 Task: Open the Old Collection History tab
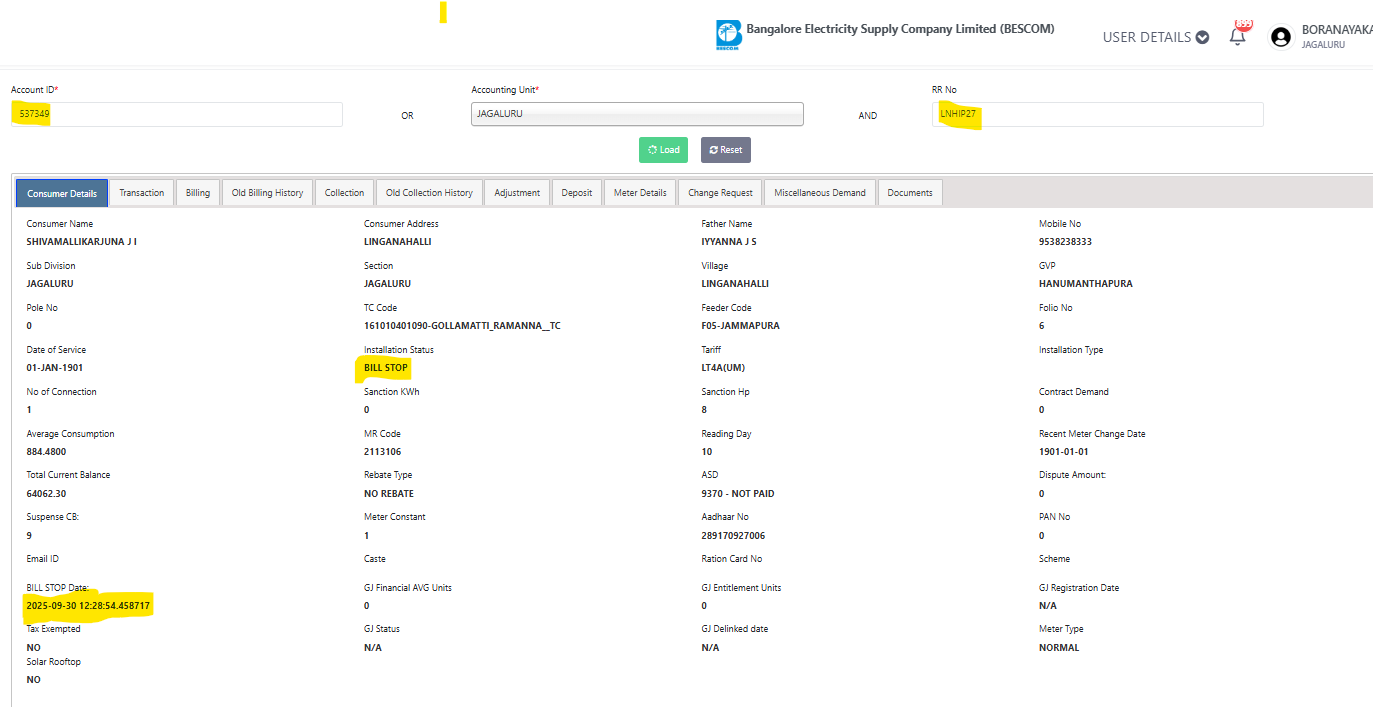point(429,193)
